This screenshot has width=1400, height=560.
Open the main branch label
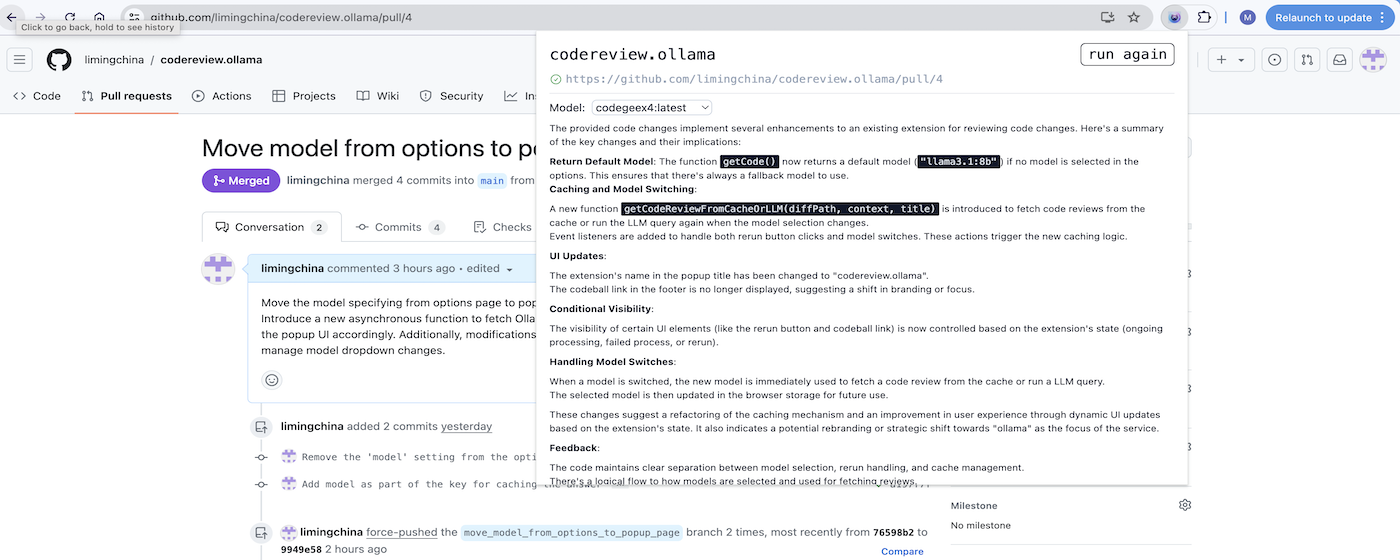click(492, 181)
